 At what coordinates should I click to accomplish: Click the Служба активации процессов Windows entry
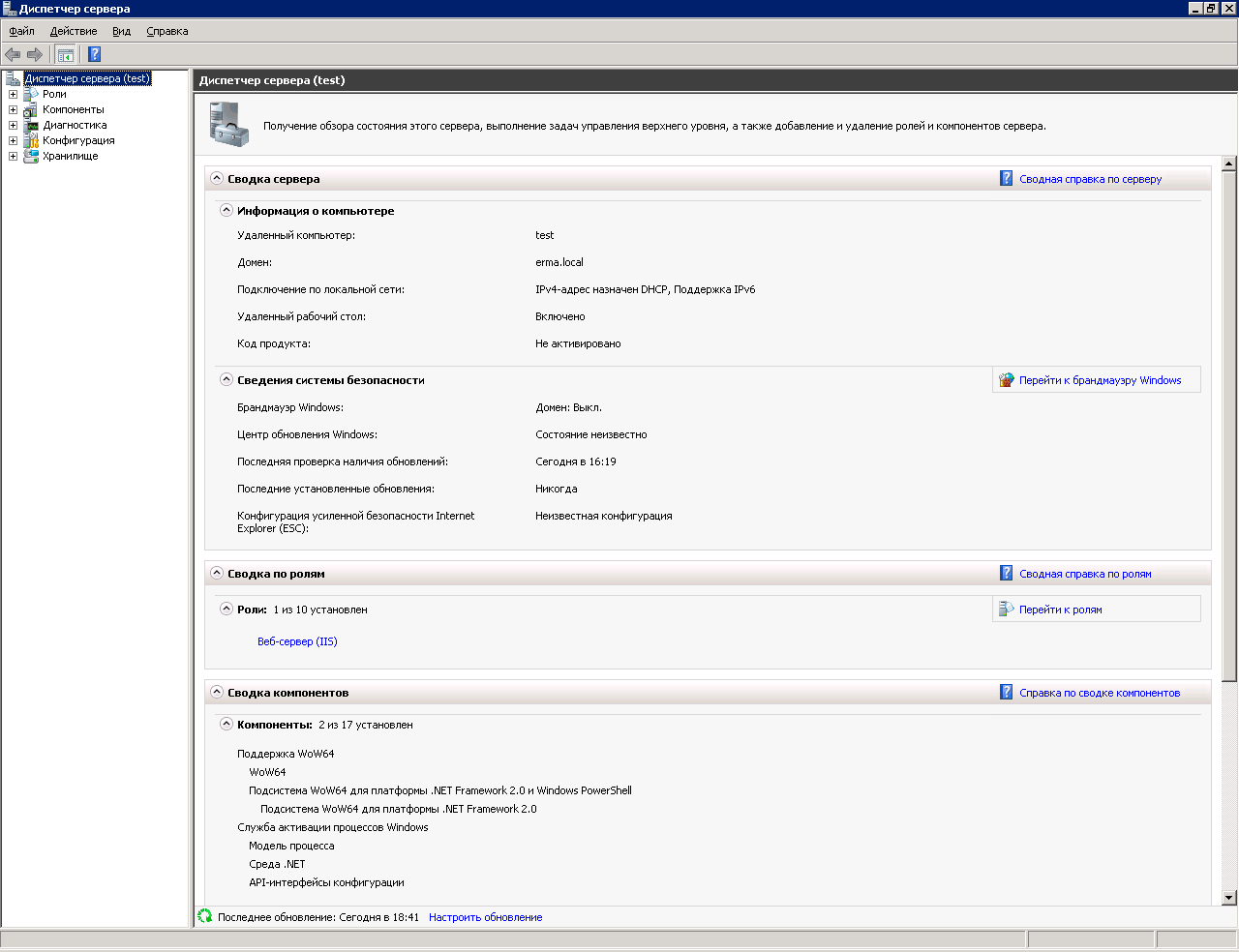(332, 827)
